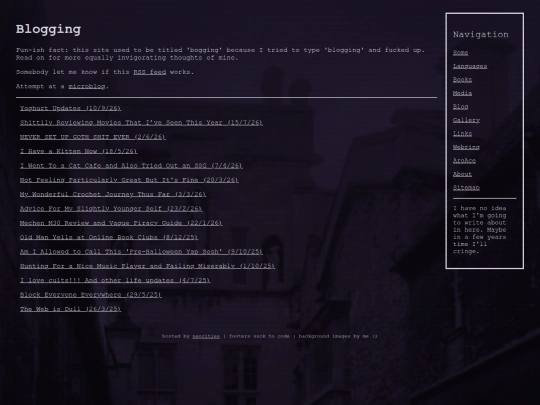540x405 pixels.
Task: Open Links page in Navigation
Action: [x=463, y=134]
